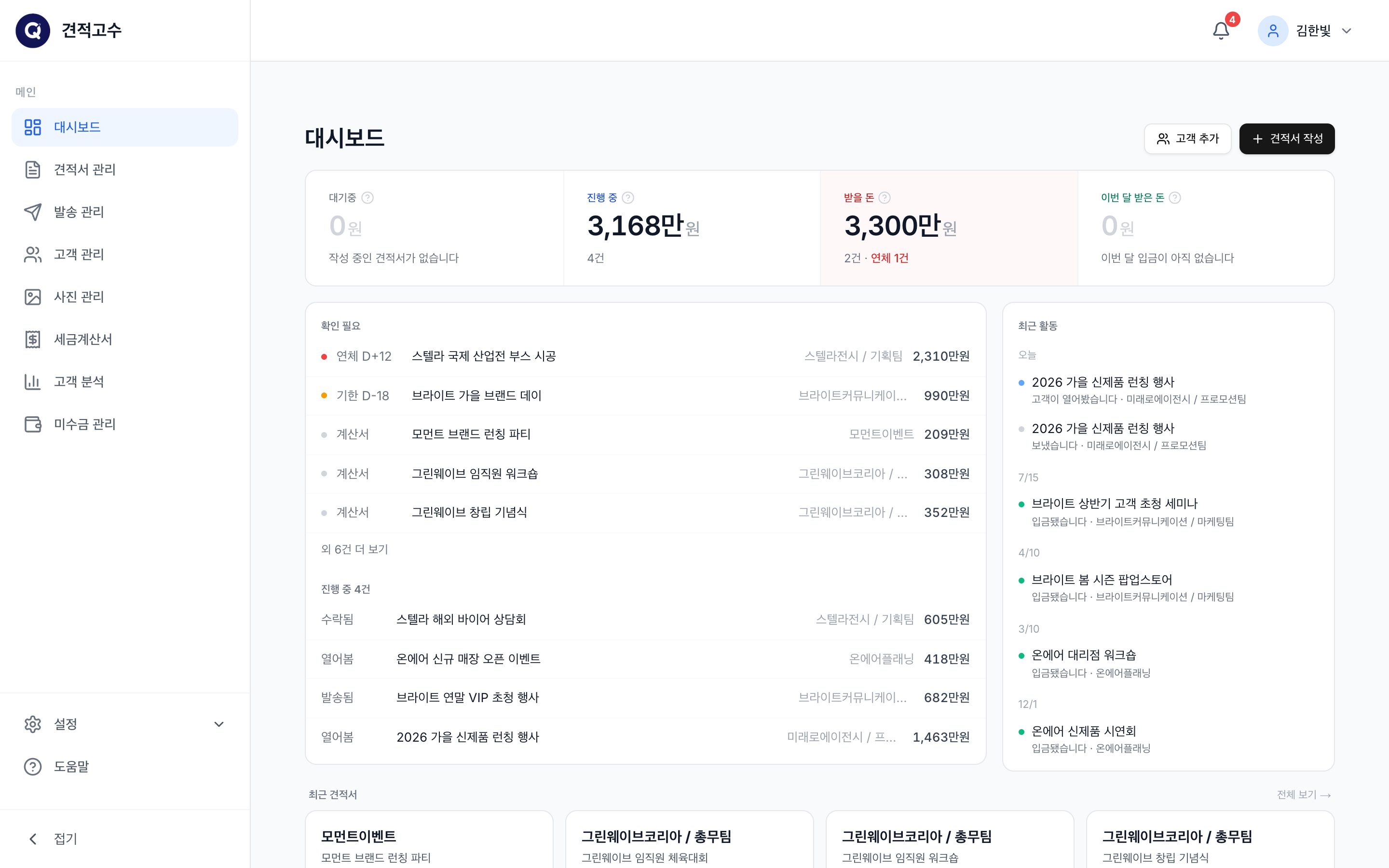Select 세금계산서 menu item

point(125,339)
